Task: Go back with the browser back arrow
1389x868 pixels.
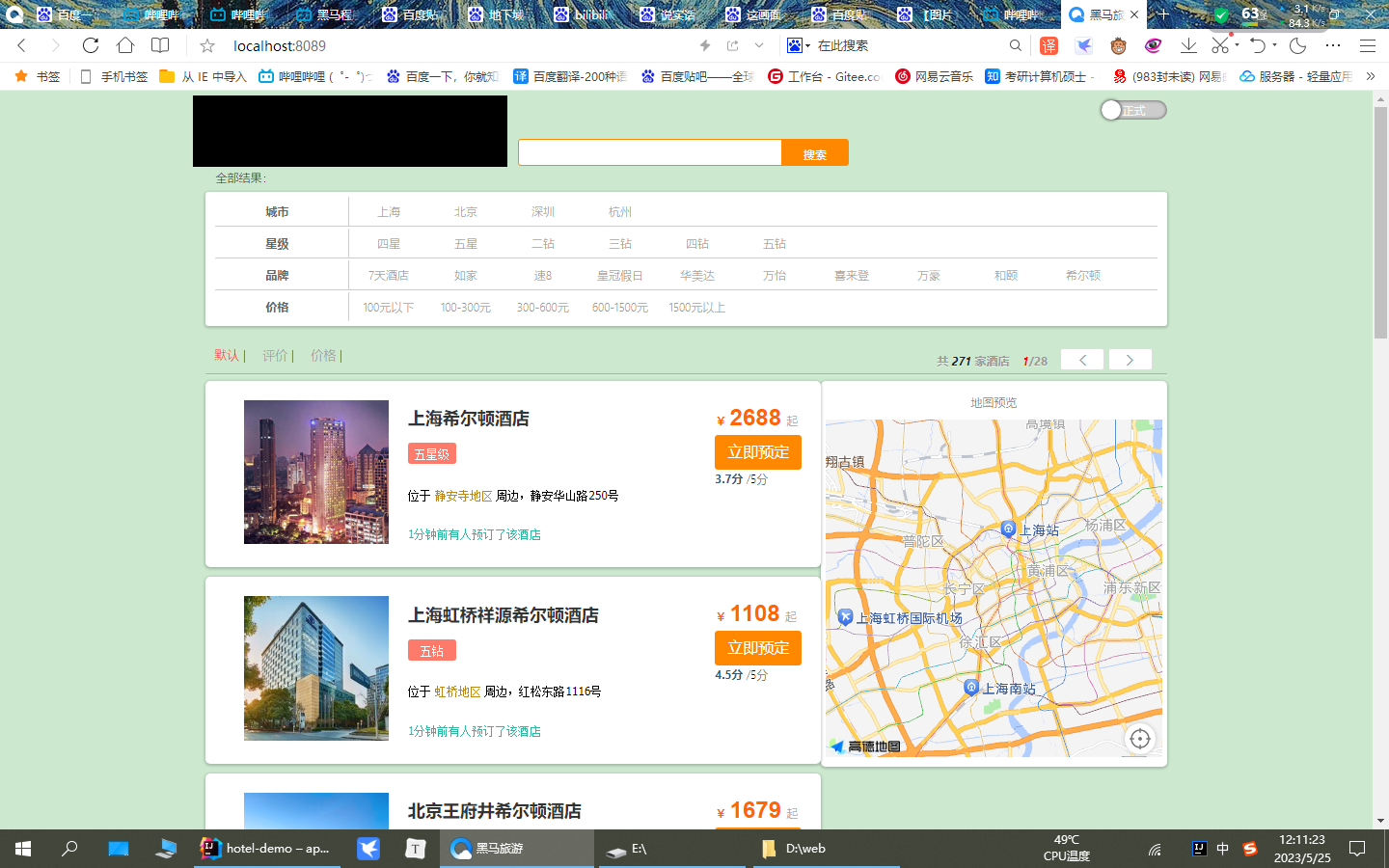Action: (21, 45)
